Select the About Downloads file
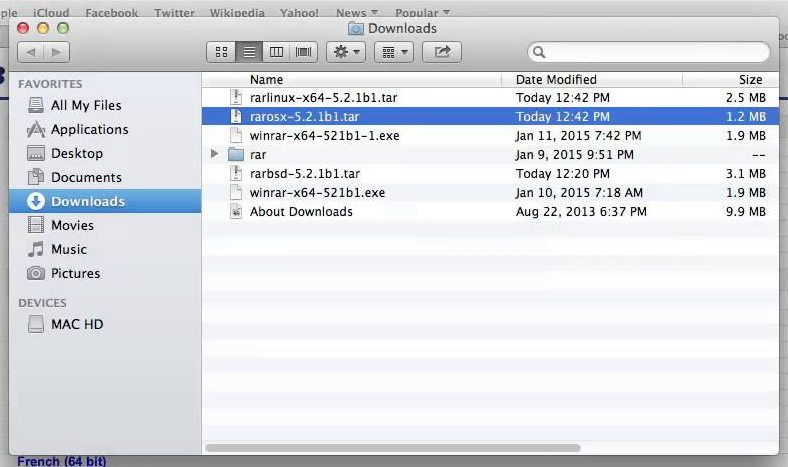The width and height of the screenshot is (788, 467). point(490,212)
